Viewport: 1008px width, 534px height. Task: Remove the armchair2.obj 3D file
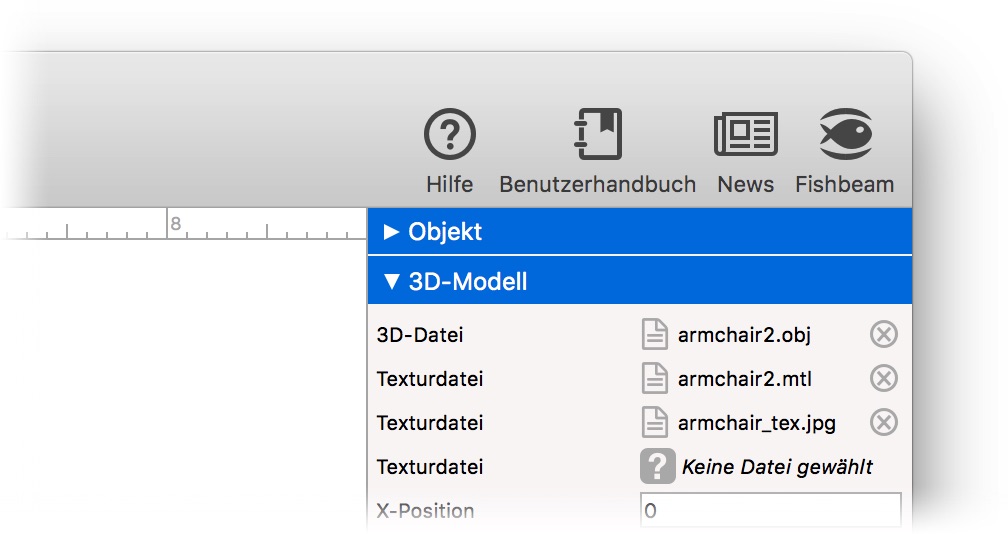coord(883,335)
